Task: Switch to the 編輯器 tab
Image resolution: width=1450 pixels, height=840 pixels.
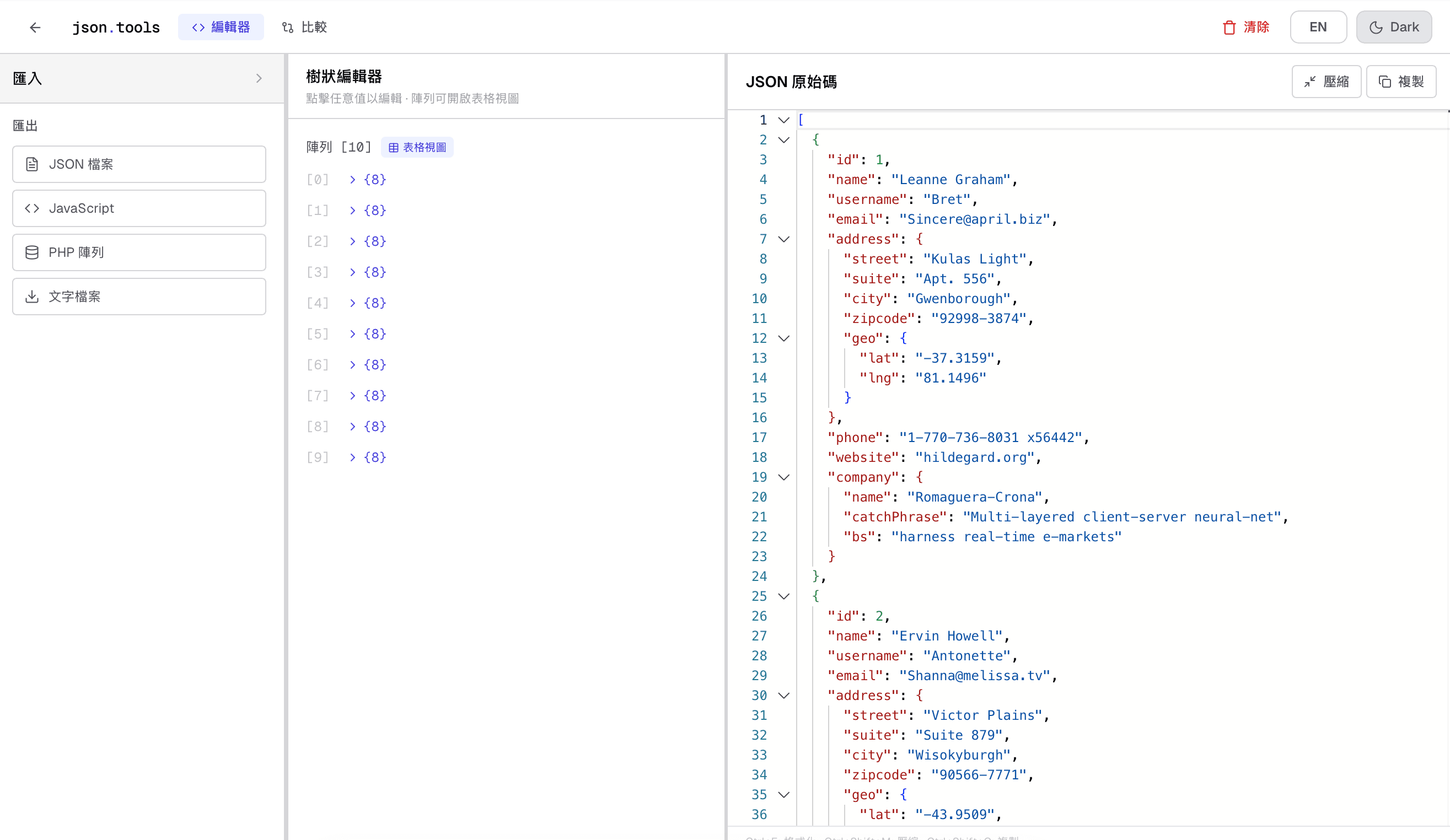Action: tap(221, 27)
